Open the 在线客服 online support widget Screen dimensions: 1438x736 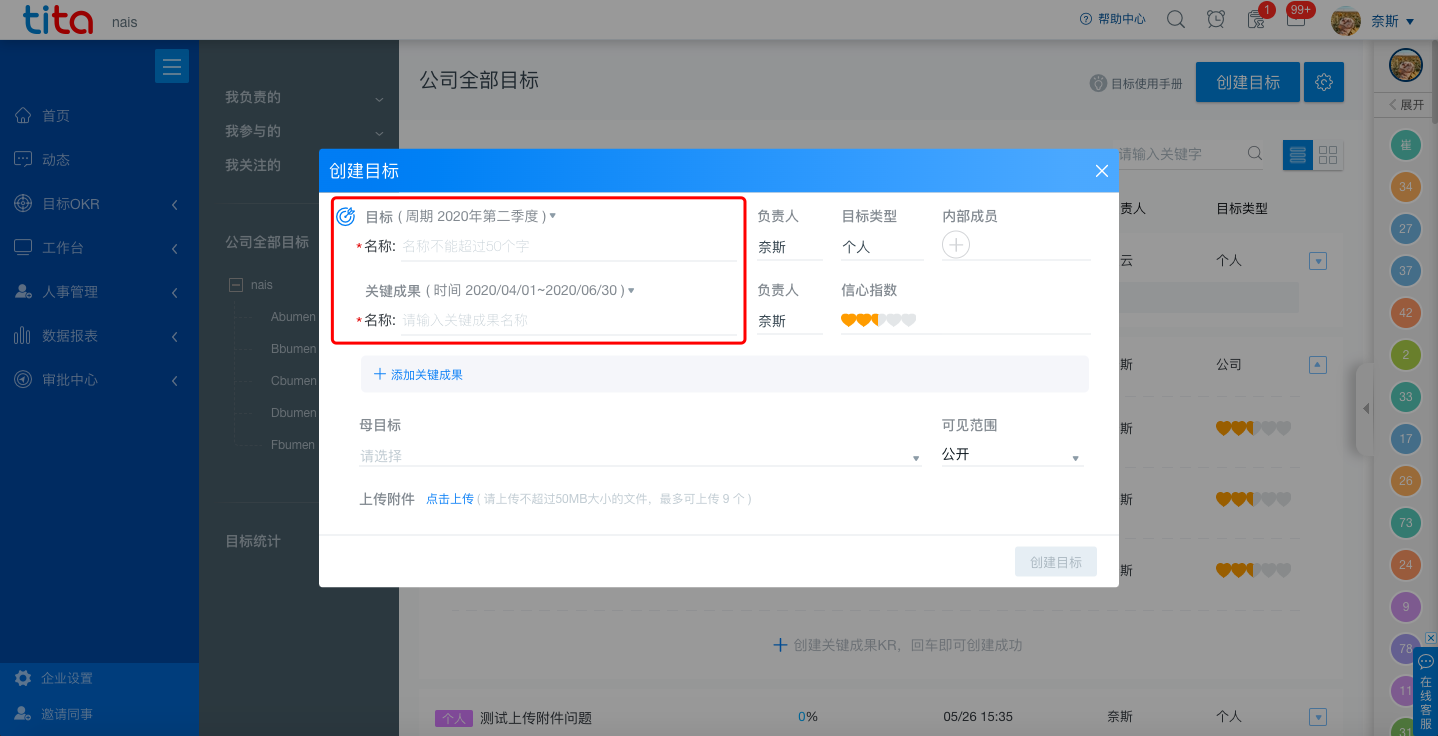(1426, 690)
